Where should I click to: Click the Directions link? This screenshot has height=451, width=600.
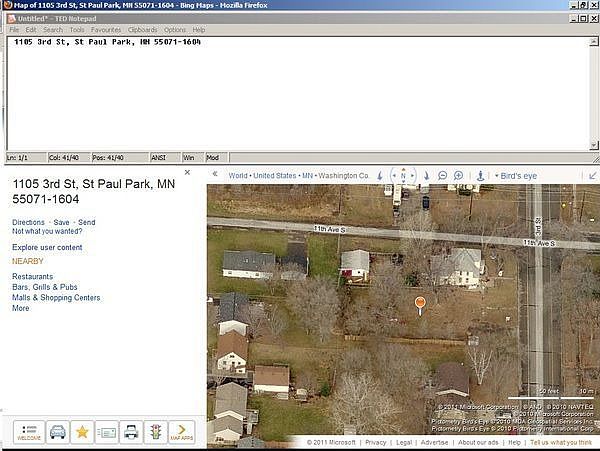[x=28, y=222]
